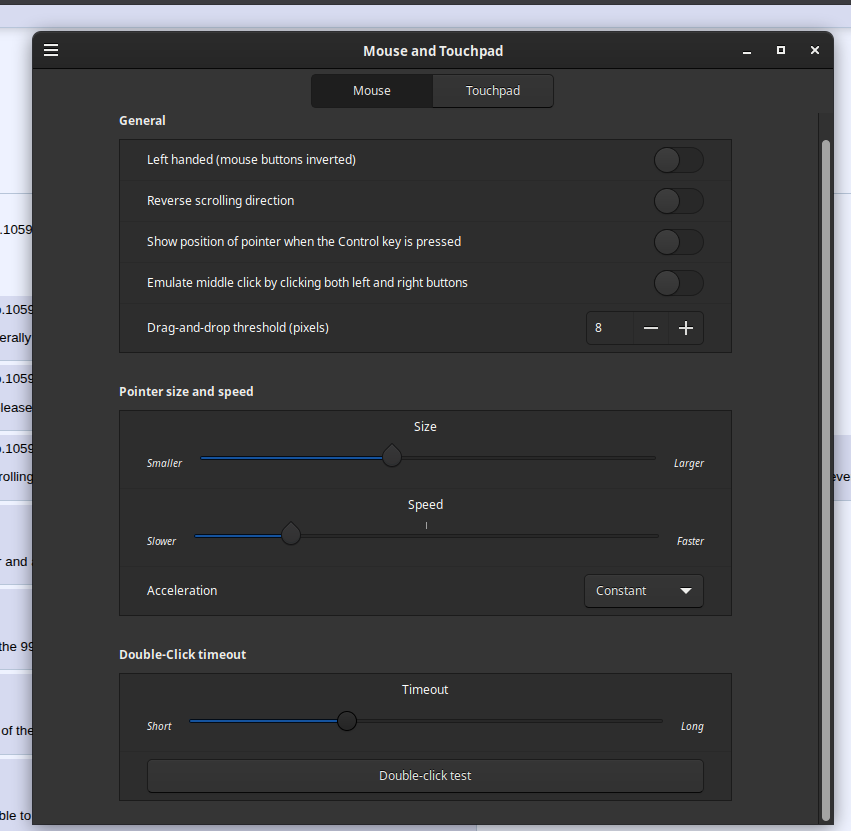Image resolution: width=851 pixels, height=831 pixels.
Task: Toggle Left handed mouse buttons switch
Action: [678, 160]
